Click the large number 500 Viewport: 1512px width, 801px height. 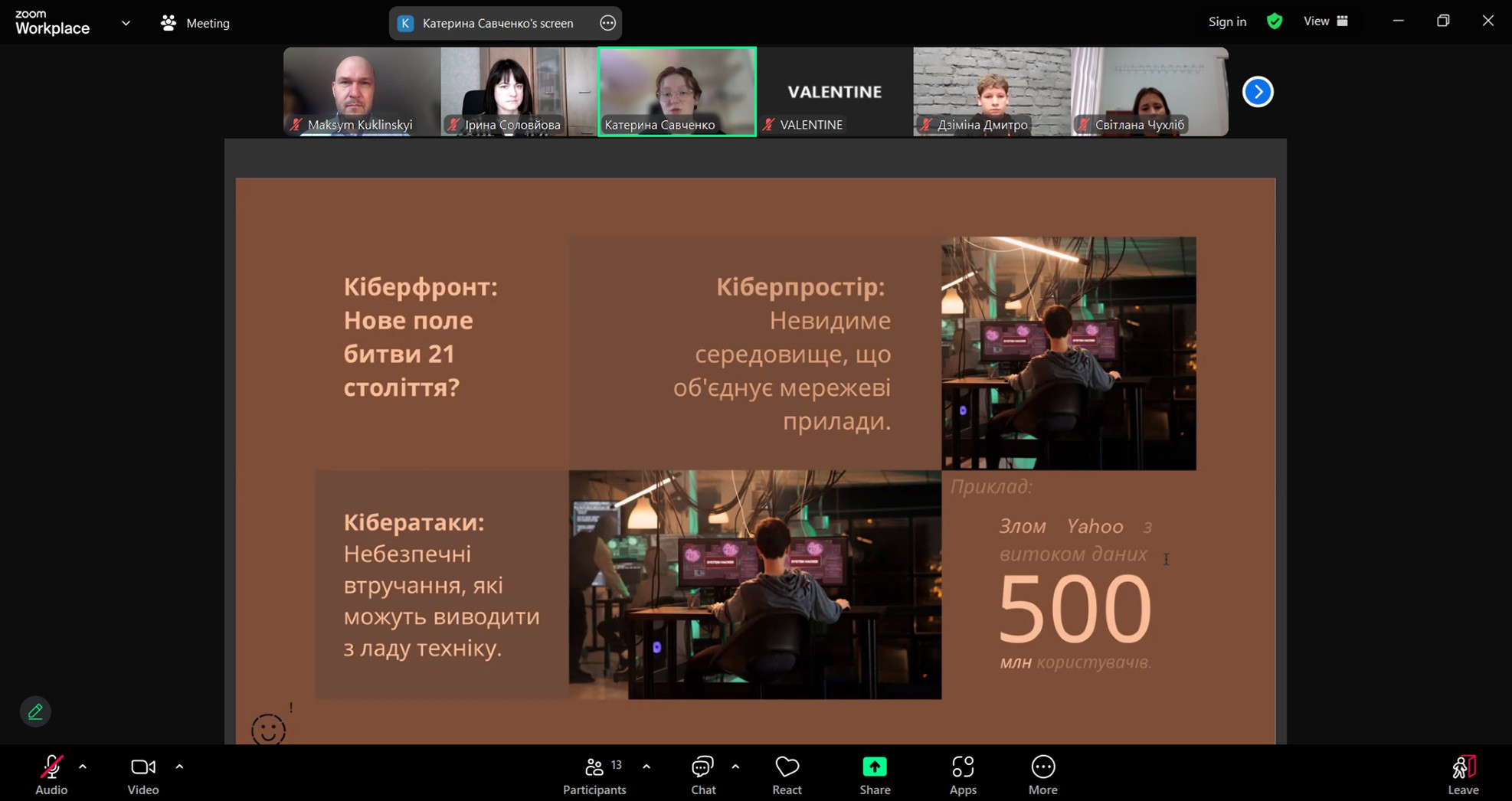[x=1075, y=610]
